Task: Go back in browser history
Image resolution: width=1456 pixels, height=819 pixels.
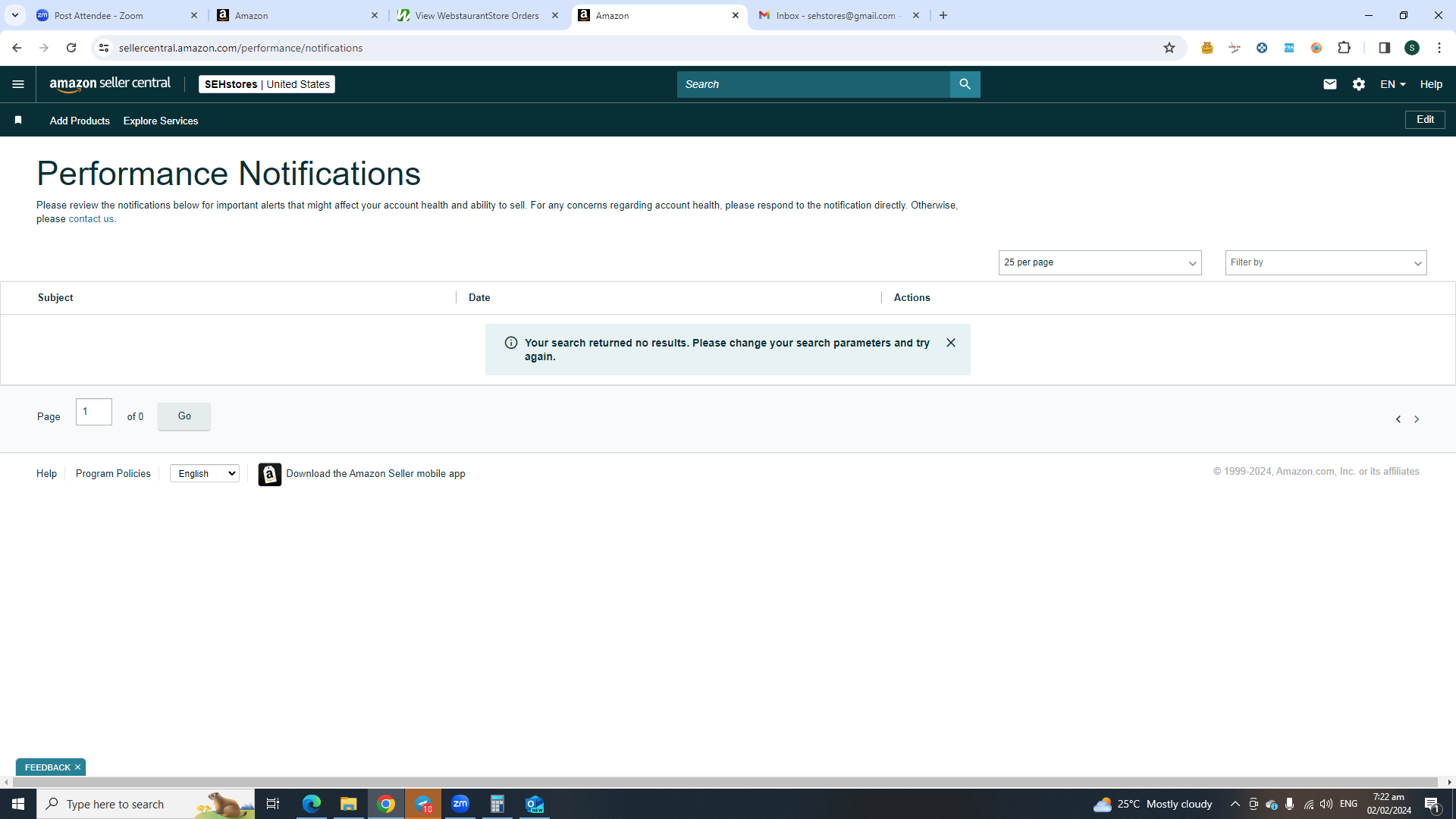Action: (17, 48)
